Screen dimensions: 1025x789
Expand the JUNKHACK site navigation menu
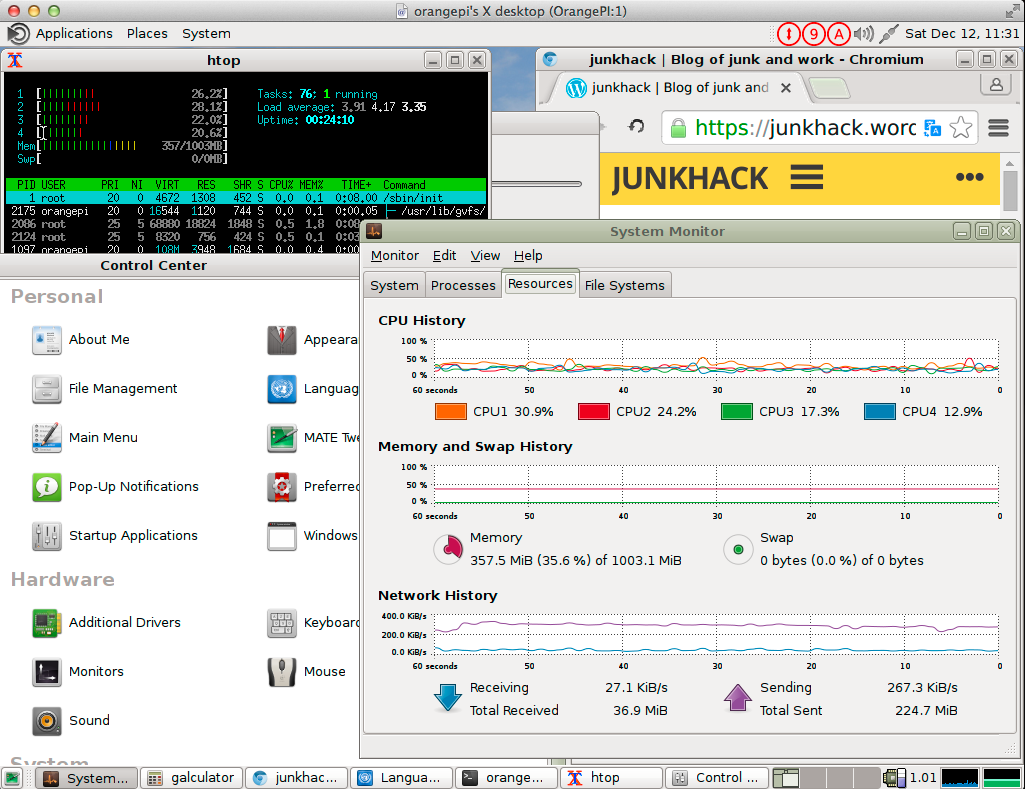click(806, 178)
